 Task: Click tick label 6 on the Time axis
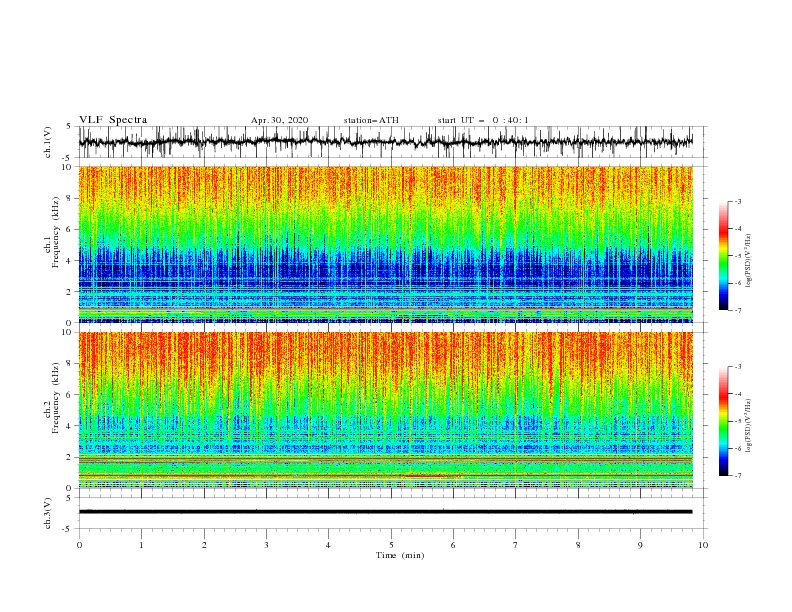click(x=453, y=545)
